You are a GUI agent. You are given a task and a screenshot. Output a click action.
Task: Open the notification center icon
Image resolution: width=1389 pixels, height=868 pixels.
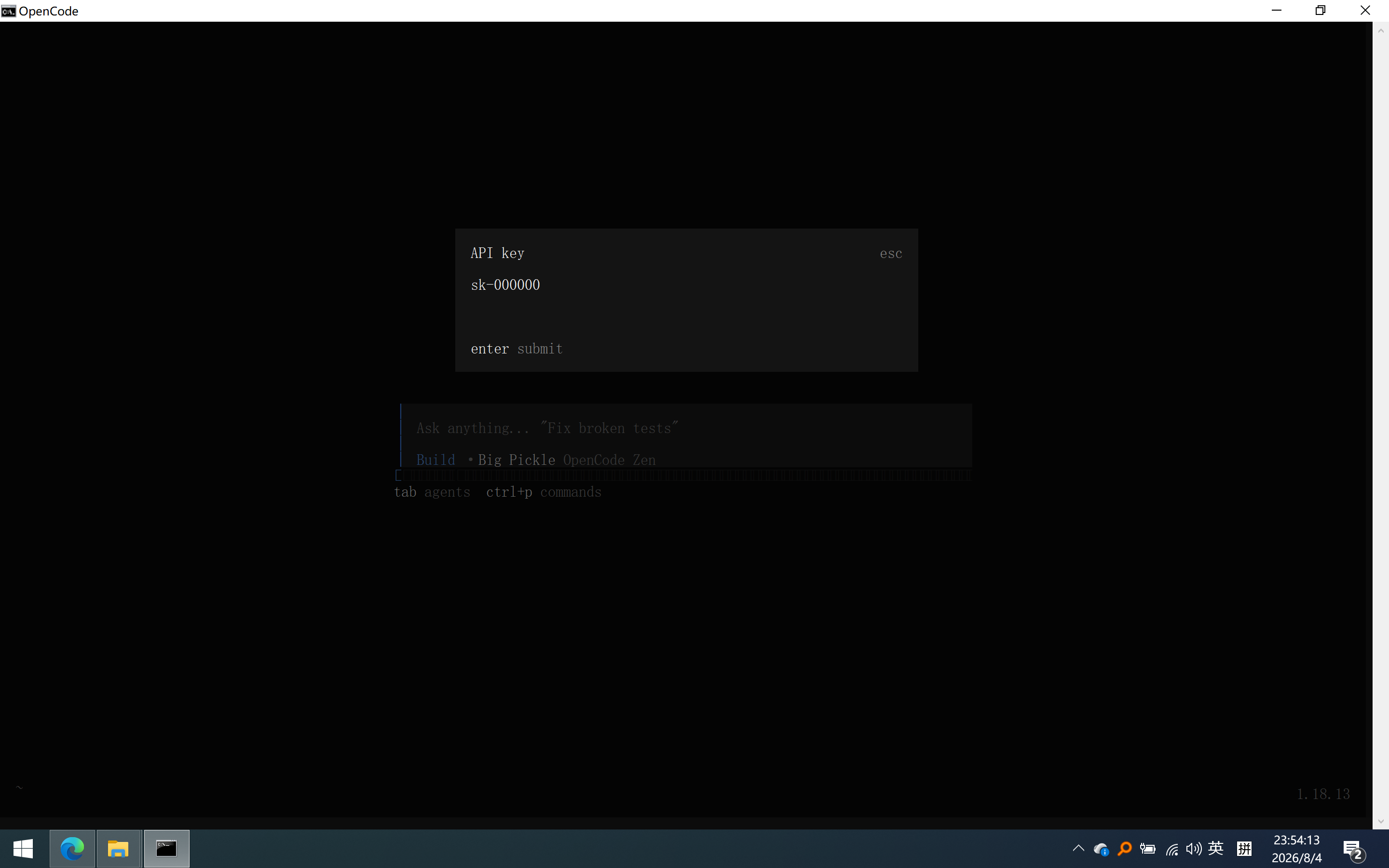(1354, 850)
